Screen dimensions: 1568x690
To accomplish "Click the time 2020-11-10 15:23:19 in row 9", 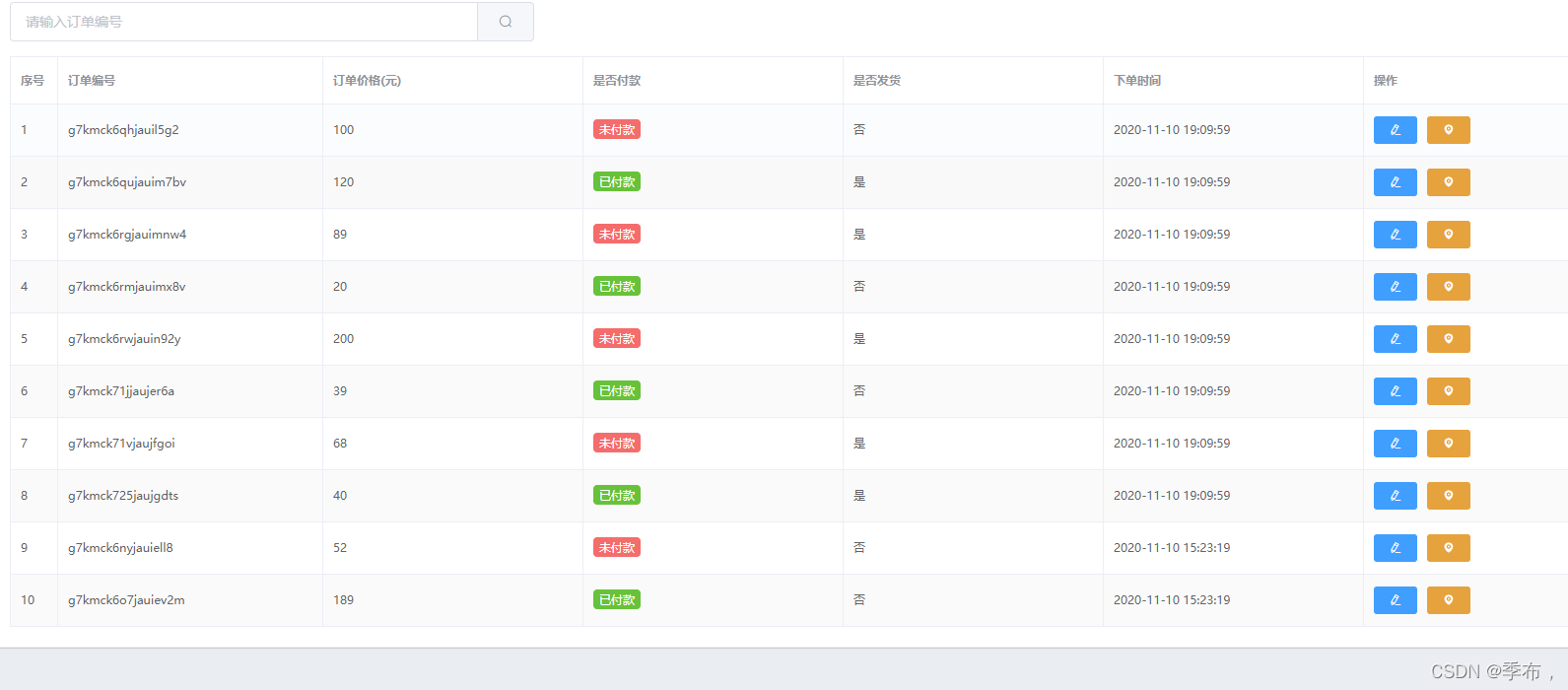I will (1172, 548).
